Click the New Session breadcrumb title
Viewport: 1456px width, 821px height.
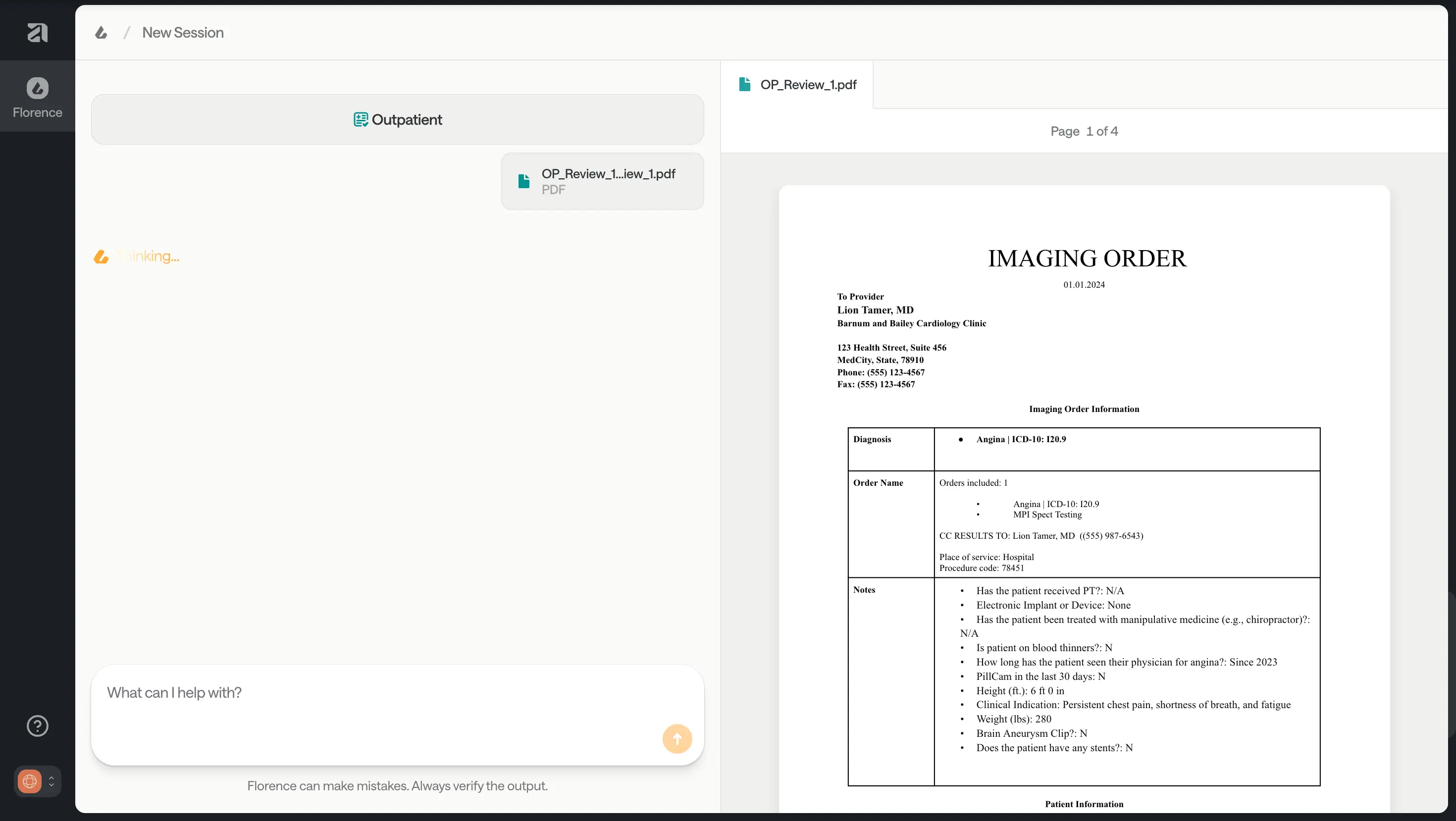pyautogui.click(x=183, y=33)
